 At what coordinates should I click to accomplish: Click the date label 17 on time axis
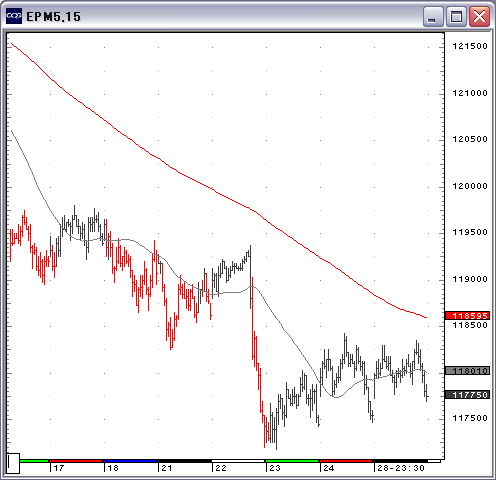point(59,468)
